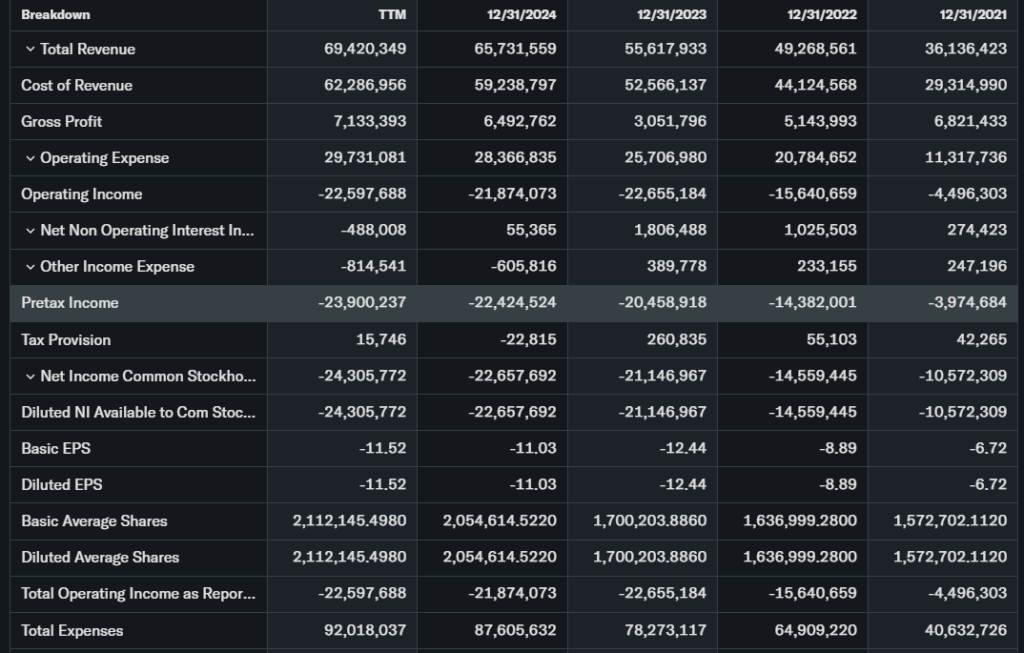This screenshot has height=653, width=1024.
Task: Click the Diluted Average Shares row label
Action: click(98, 557)
